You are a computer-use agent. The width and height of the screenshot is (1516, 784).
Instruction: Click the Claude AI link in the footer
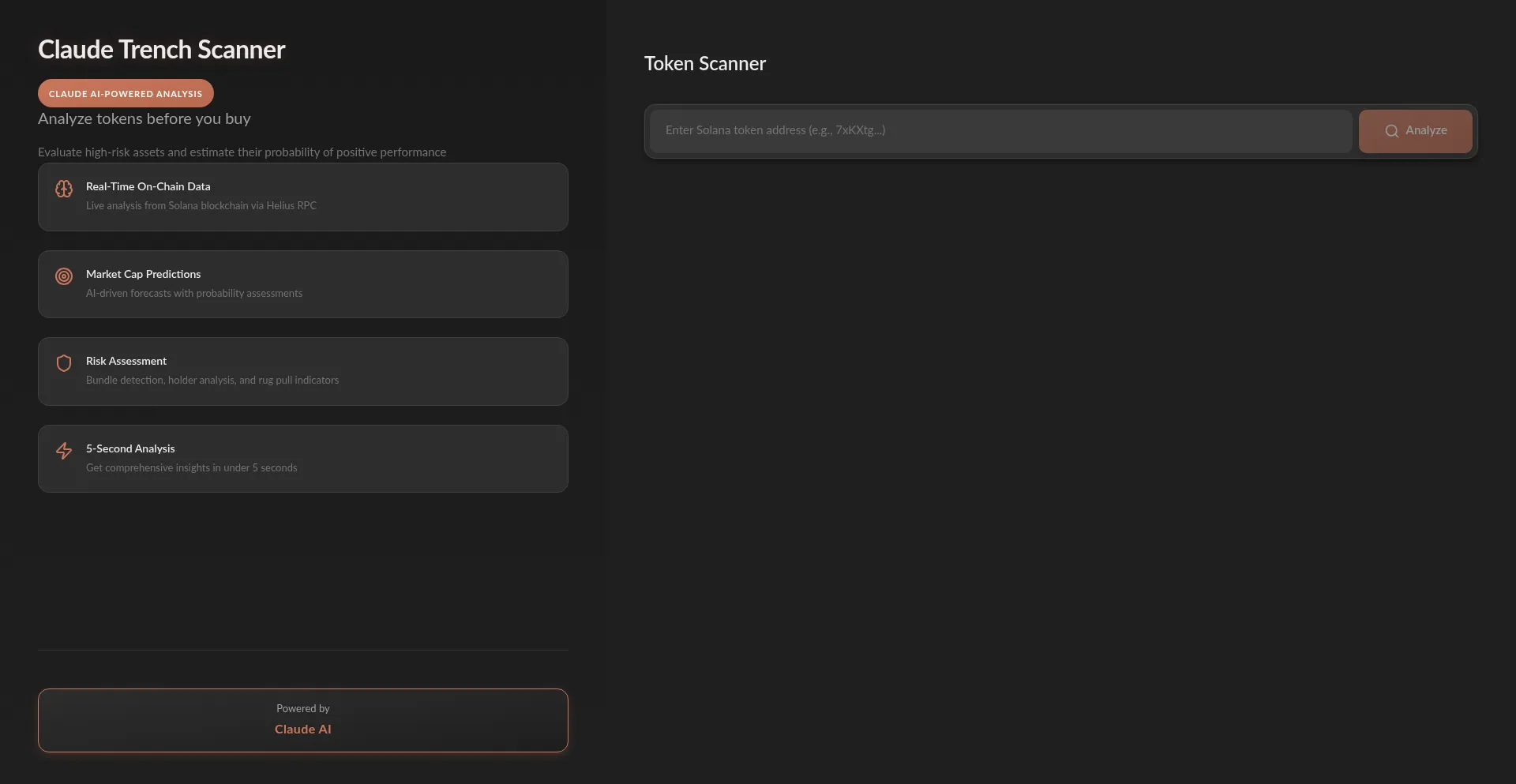click(302, 730)
